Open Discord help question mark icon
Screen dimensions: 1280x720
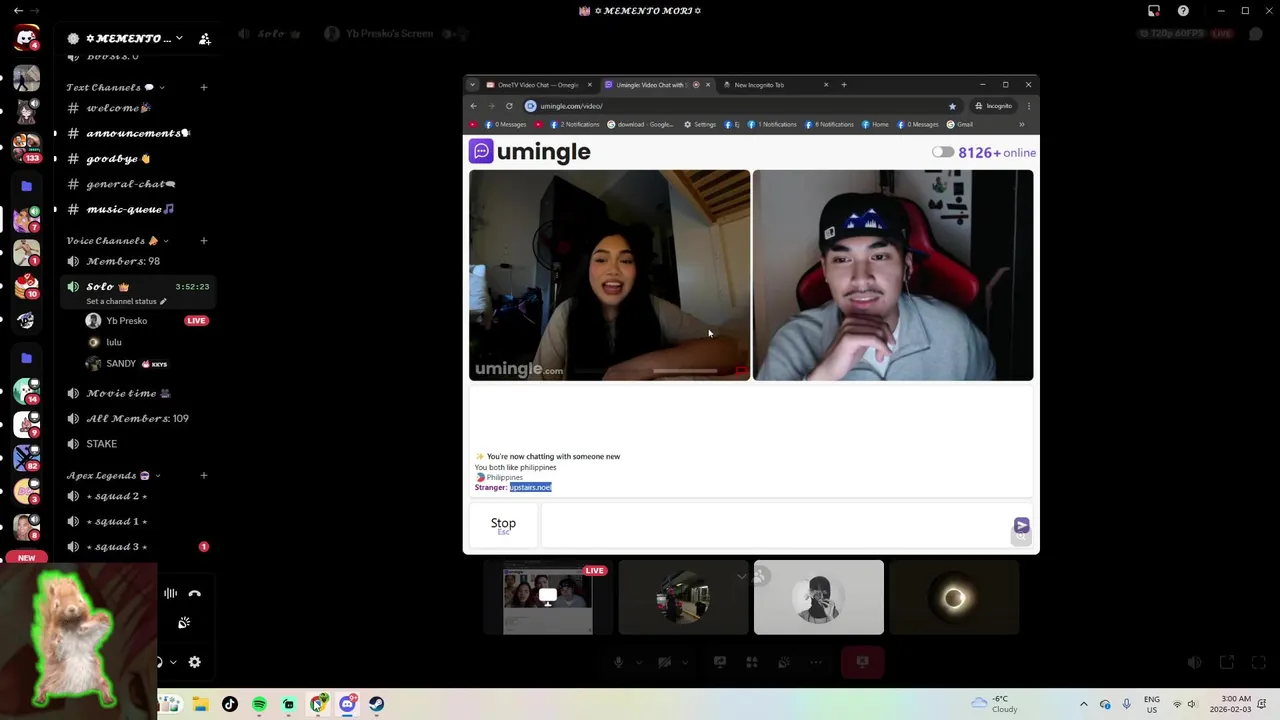coord(1183,11)
